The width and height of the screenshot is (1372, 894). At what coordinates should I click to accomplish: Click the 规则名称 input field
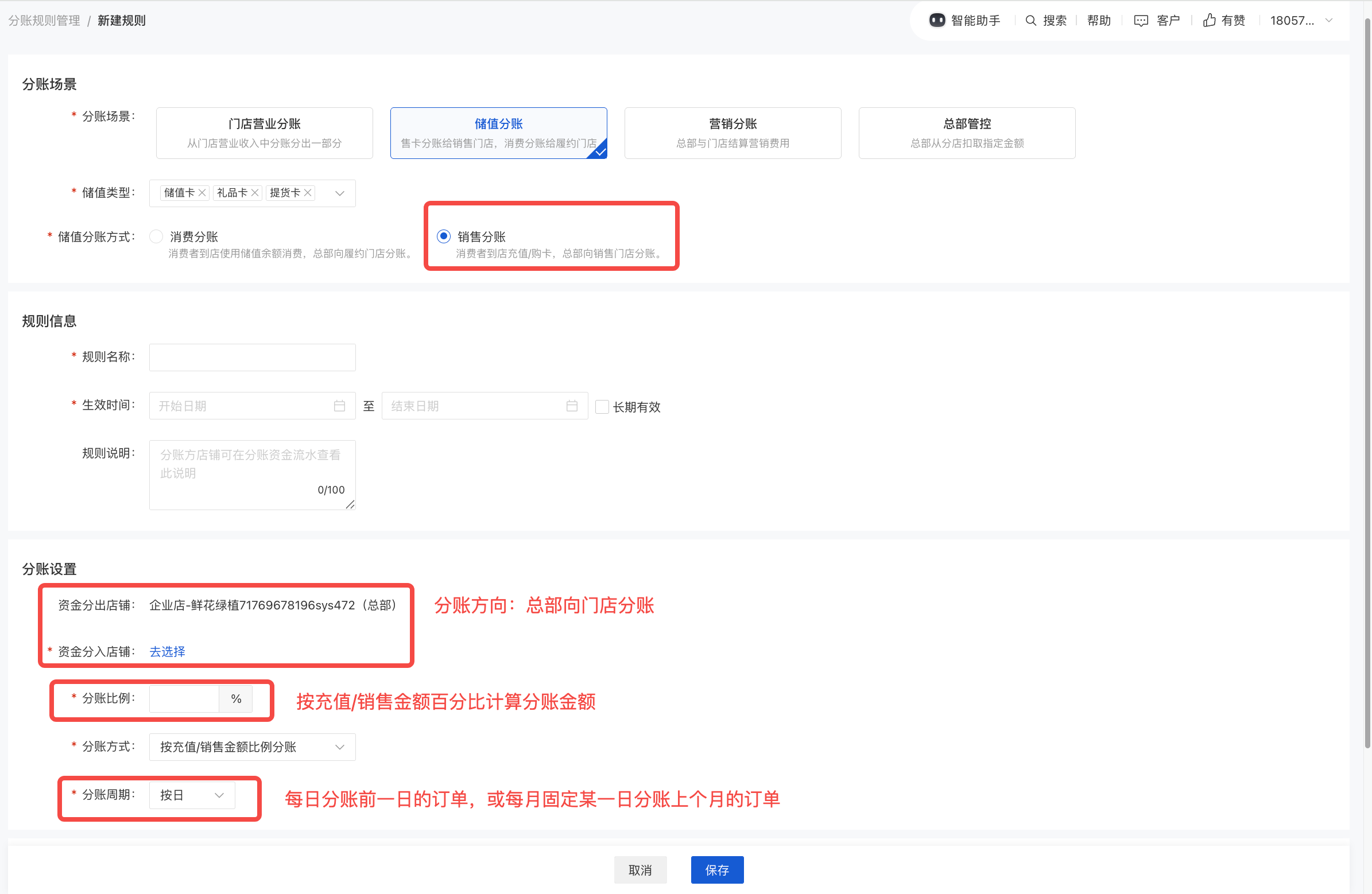252,357
